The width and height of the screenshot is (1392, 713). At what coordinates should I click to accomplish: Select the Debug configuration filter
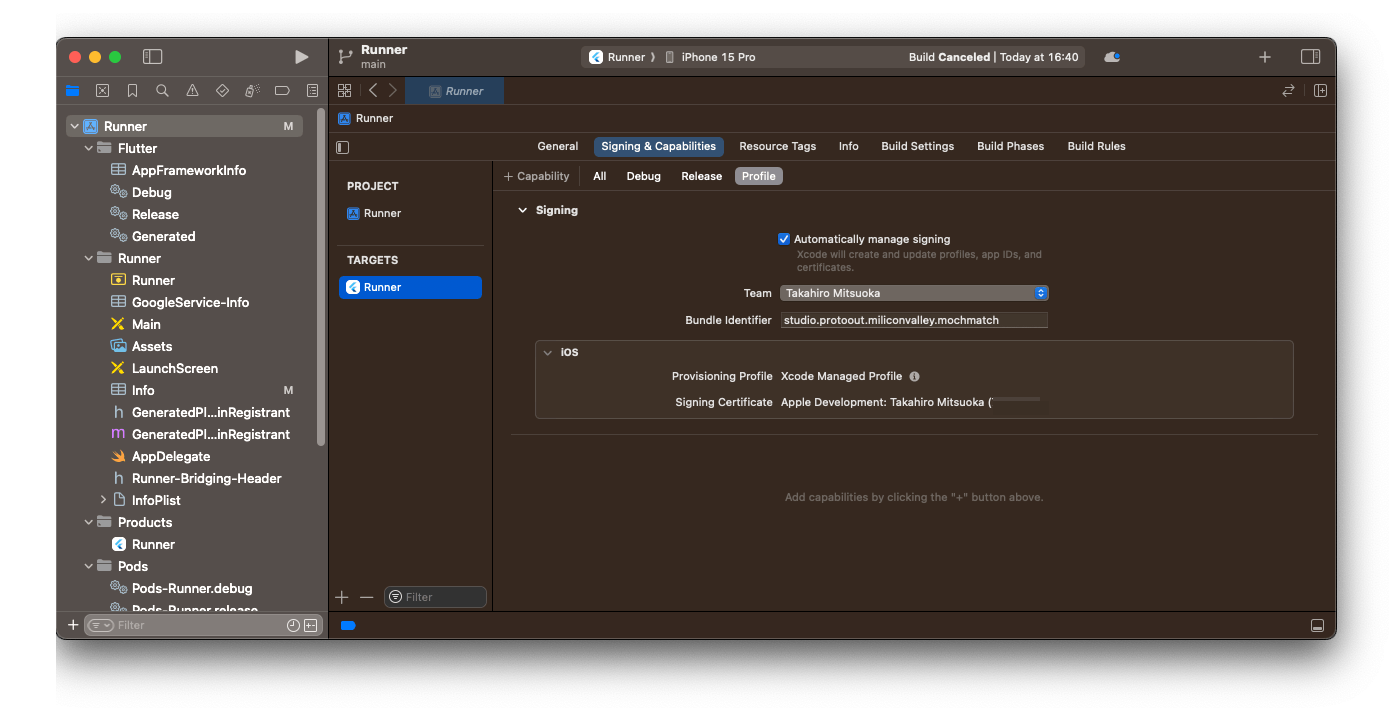click(643, 176)
